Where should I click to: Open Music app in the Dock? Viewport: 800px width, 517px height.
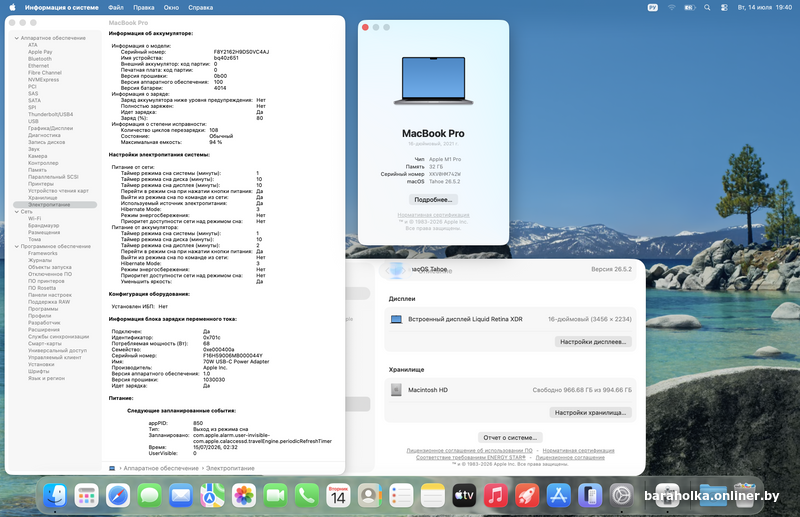click(x=496, y=495)
